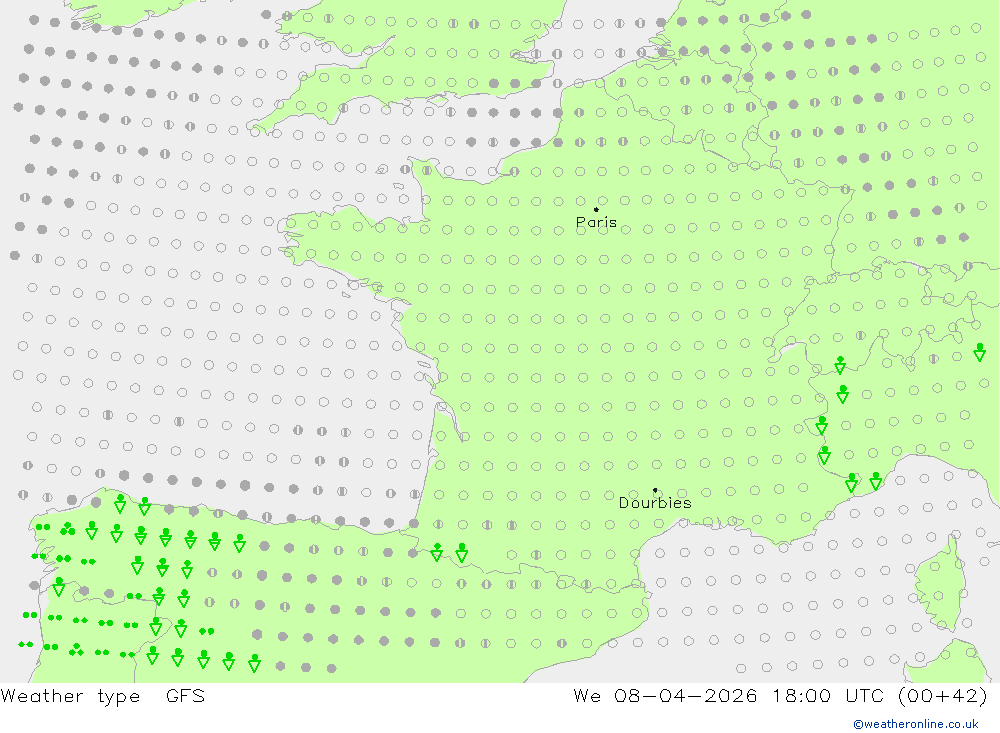This screenshot has height=733, width=1000.
Task: Click the Dourbies city label
Action: pos(655,503)
